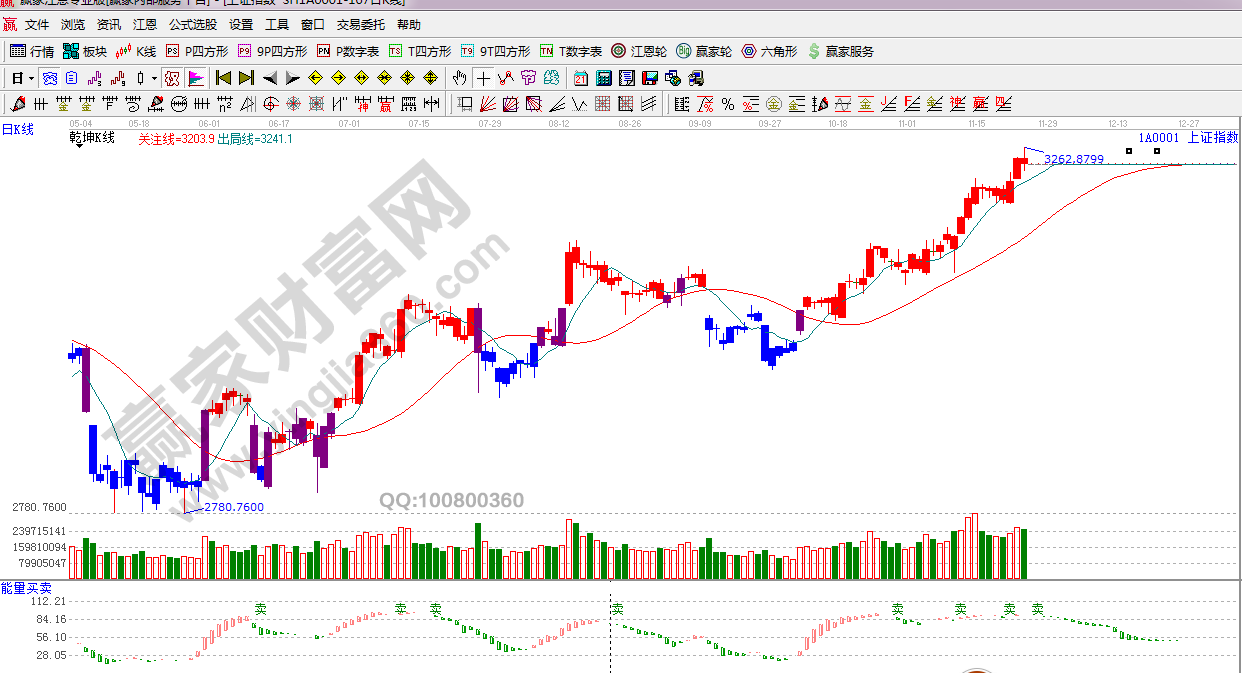Screen dimensions: 1242x673
Task: Expand the 乾坤K线 dropdown marker
Action: [x=78, y=146]
